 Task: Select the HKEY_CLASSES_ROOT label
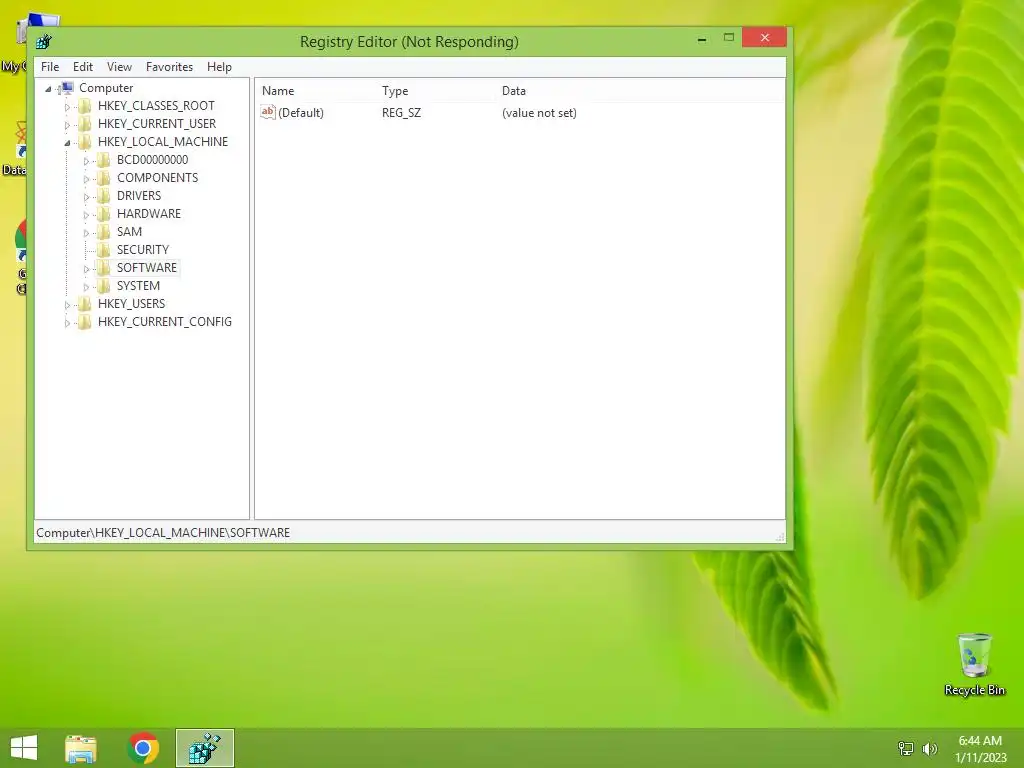[156, 106]
